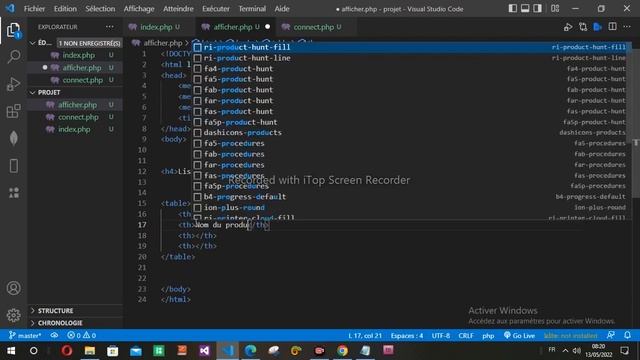Open the Sélection menu
The image size is (640, 360).
(x=100, y=9)
